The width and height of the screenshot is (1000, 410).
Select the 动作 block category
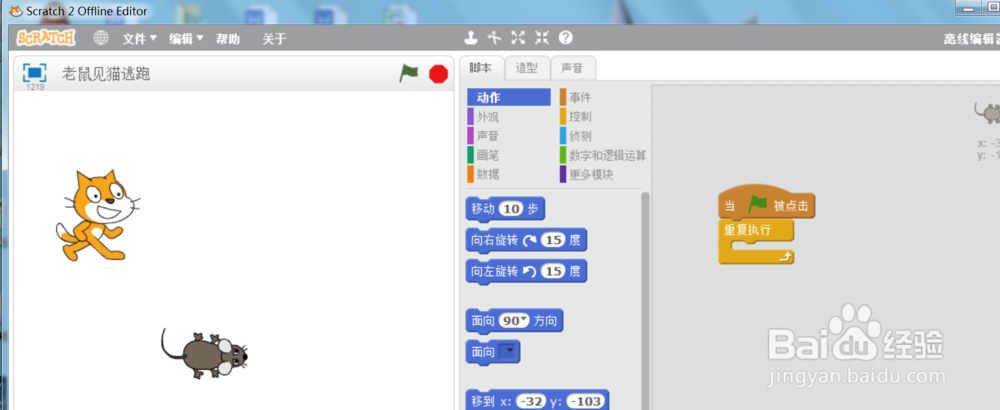coord(509,98)
